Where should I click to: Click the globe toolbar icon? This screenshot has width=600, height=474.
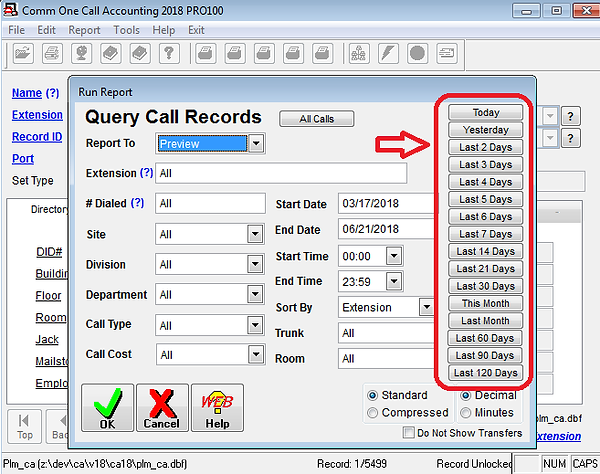pyautogui.click(x=82, y=53)
